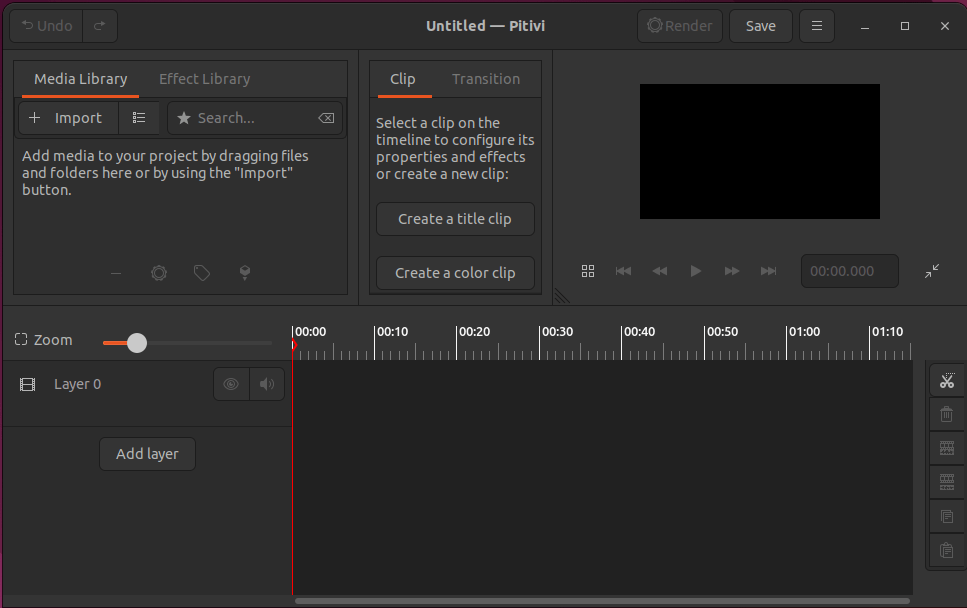Undock the viewer with the corner-arrows icon
The width and height of the screenshot is (967, 608).
click(932, 271)
